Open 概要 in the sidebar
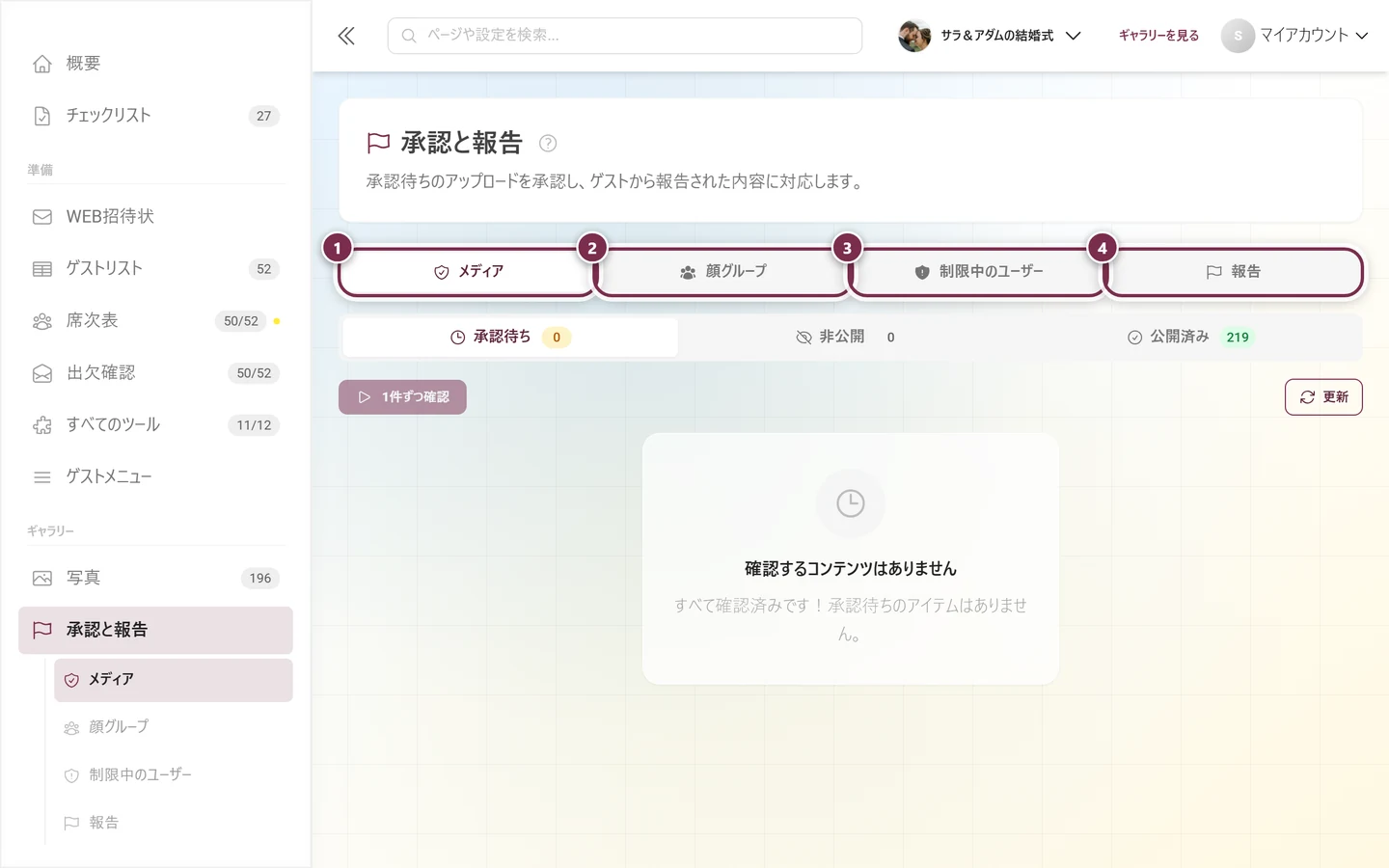This screenshot has height=868, width=1389. [x=156, y=64]
